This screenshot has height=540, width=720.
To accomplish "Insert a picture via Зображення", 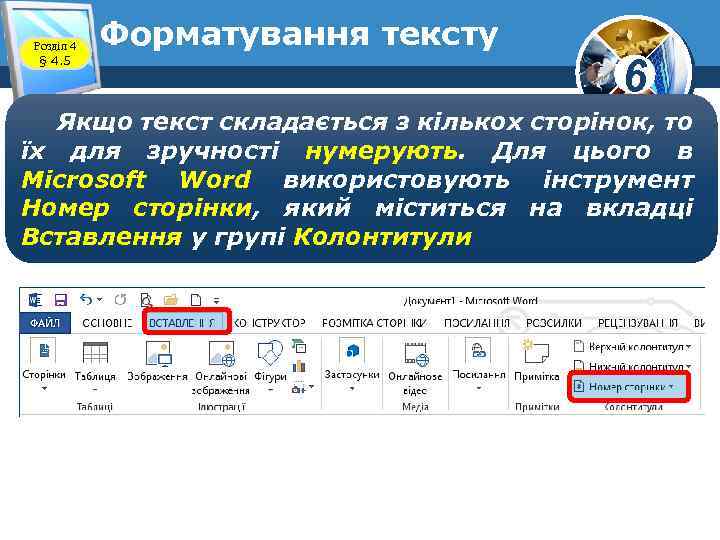I will click(x=158, y=353).
